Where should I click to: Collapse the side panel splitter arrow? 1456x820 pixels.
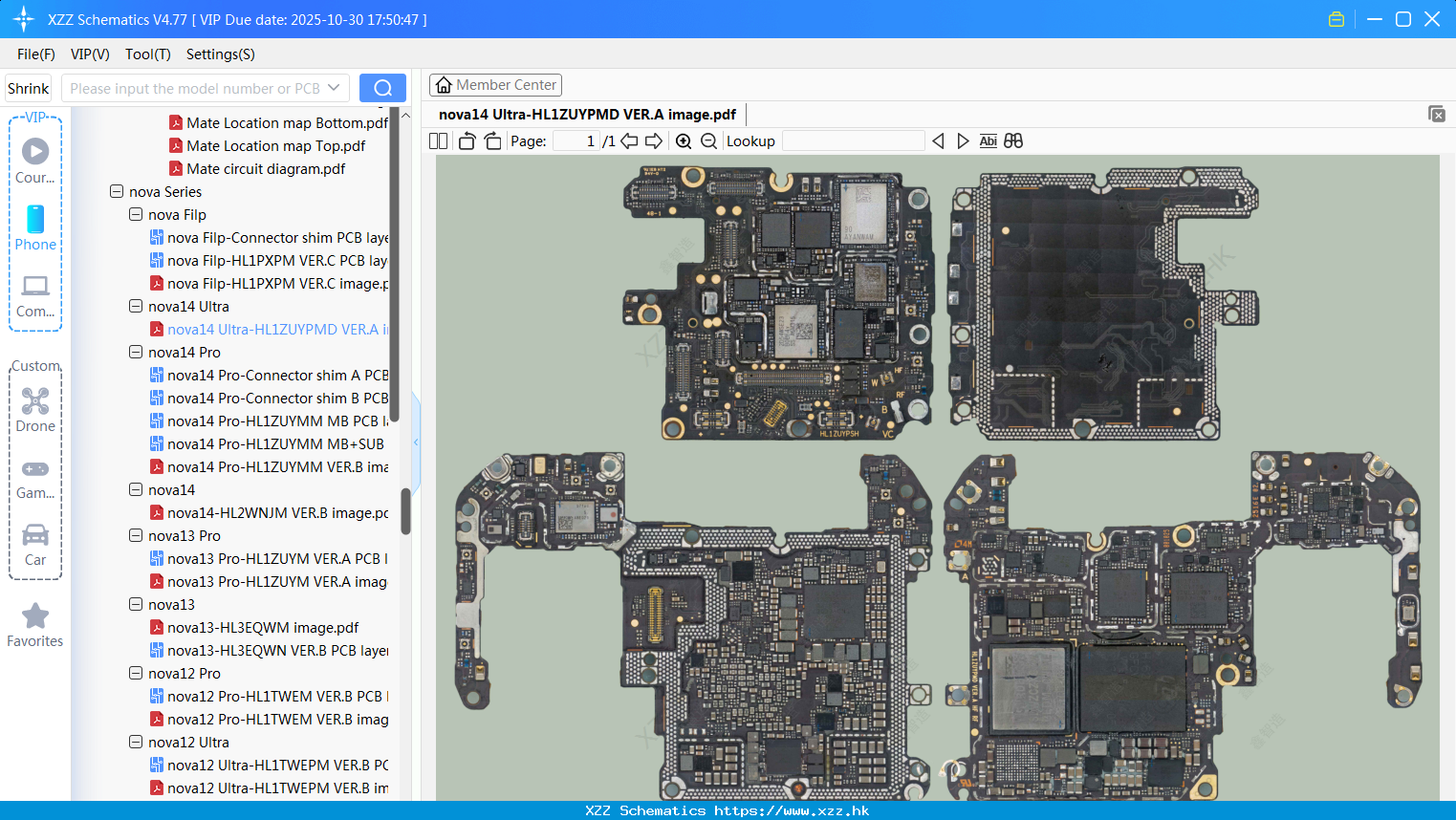tap(416, 442)
